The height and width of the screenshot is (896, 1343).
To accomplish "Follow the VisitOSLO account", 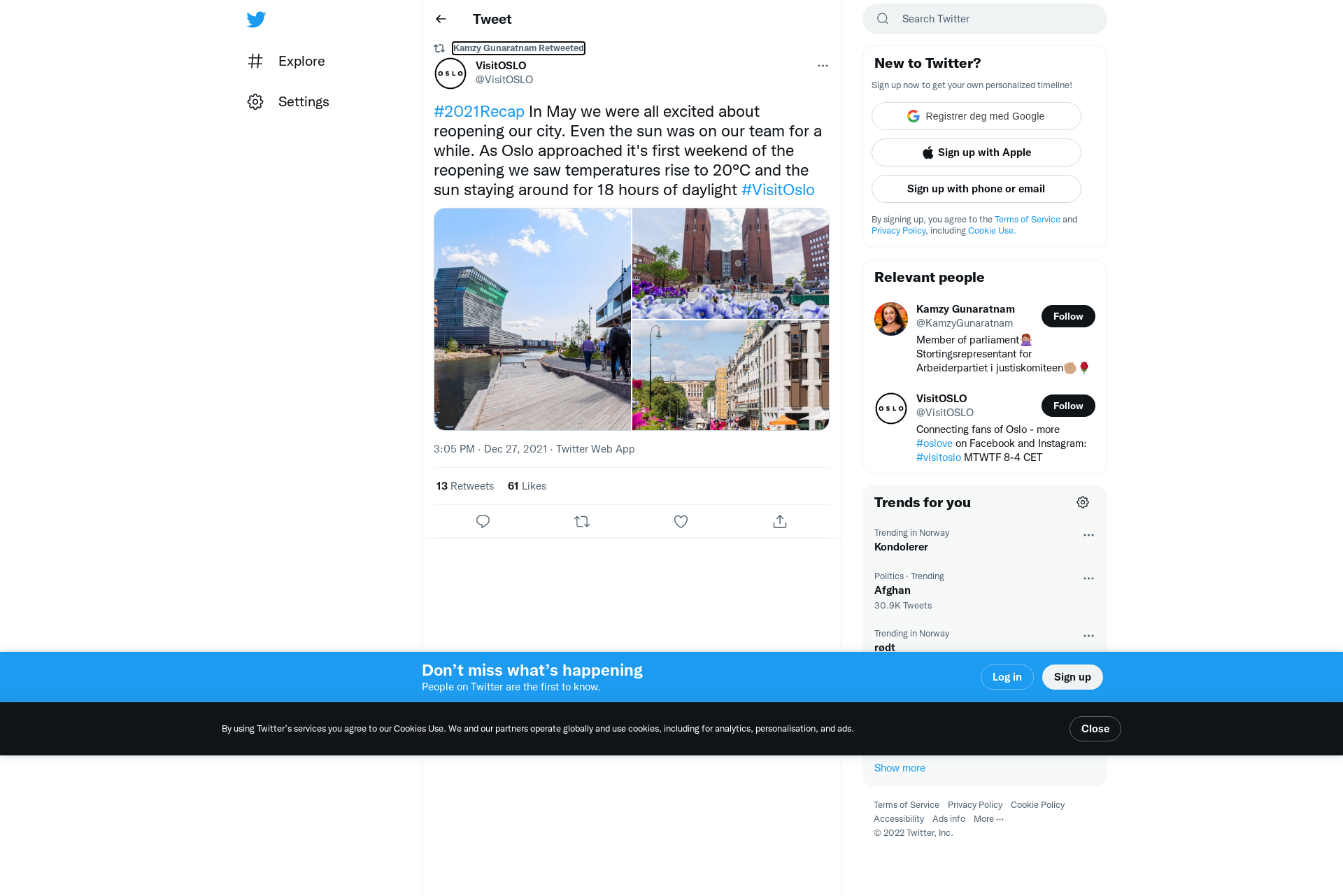I will click(x=1068, y=406).
